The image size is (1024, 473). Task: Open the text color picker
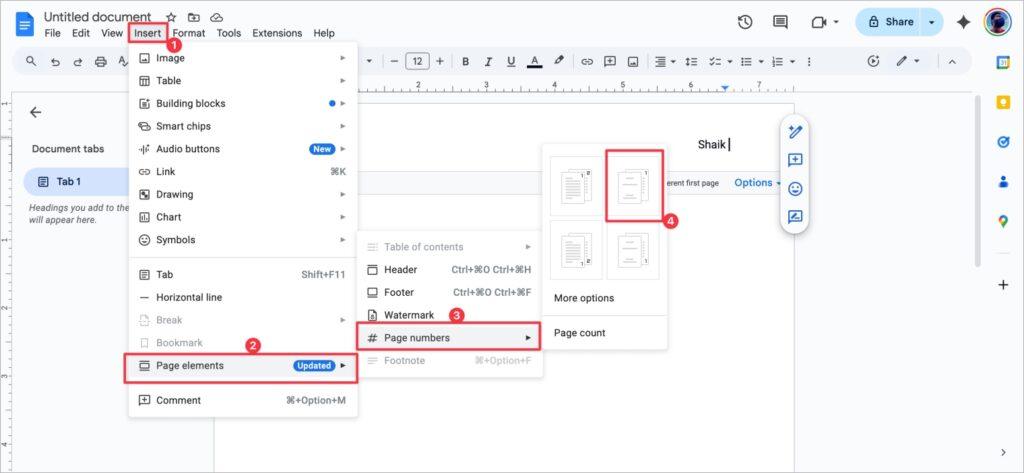(535, 61)
